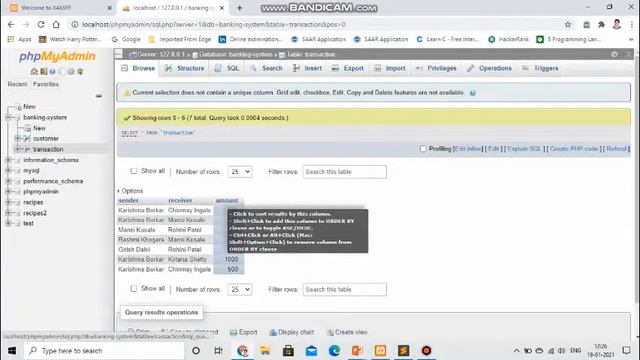Click bottom Filter rows search field

click(344, 289)
